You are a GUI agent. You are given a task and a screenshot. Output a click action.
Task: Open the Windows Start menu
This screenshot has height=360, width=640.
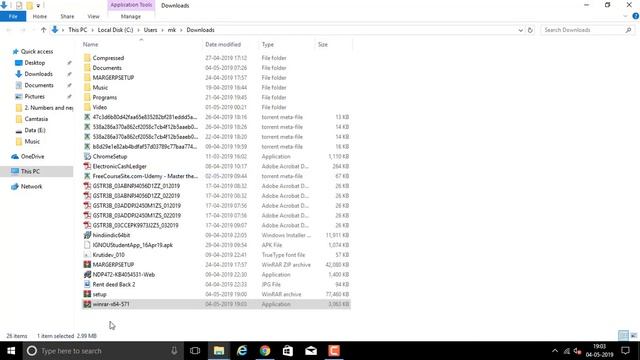(x=11, y=351)
